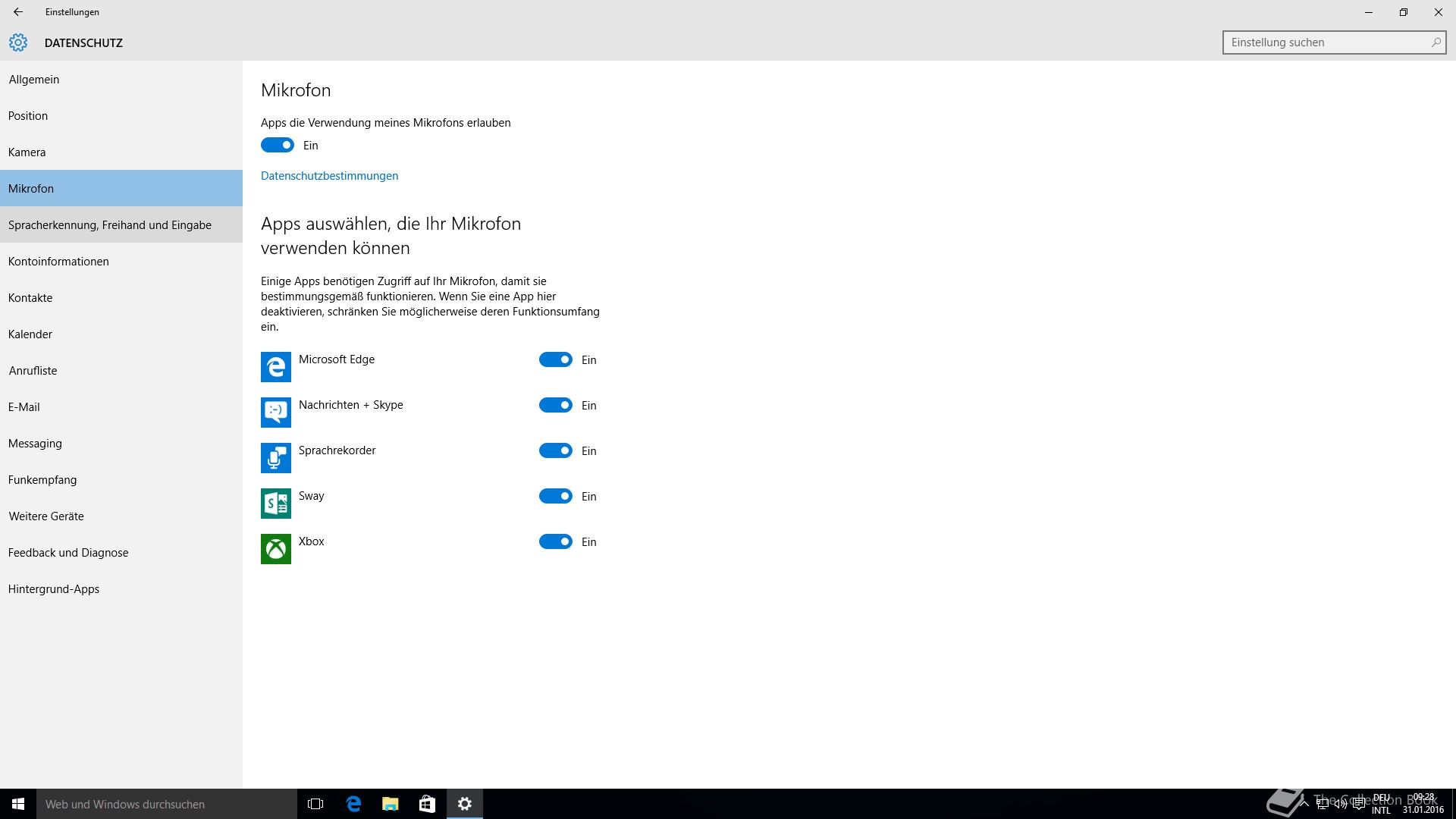Image resolution: width=1456 pixels, height=819 pixels.
Task: Open the Windows Start menu
Action: [18, 804]
